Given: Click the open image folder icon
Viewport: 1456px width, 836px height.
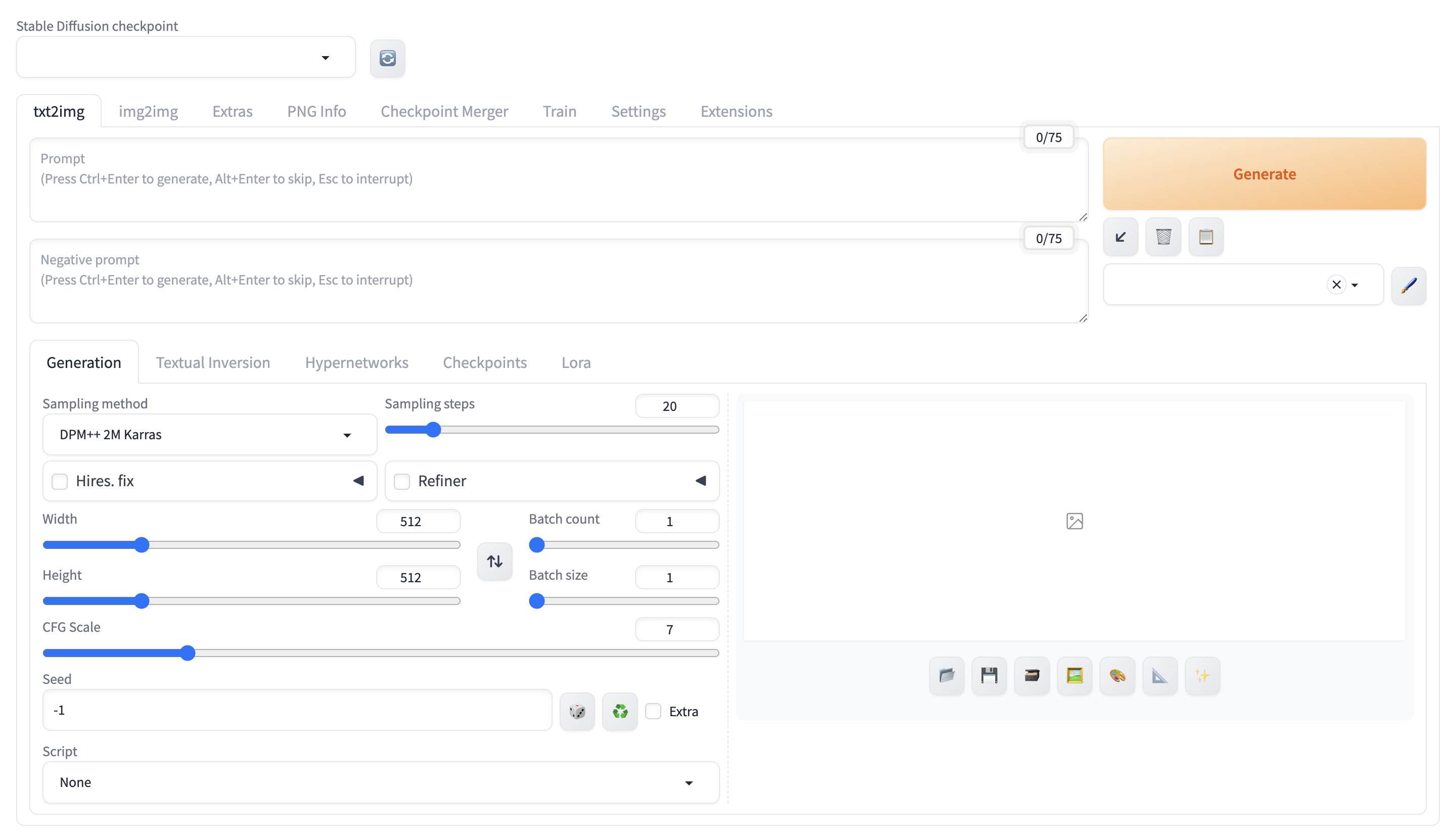Looking at the screenshot, I should (947, 676).
